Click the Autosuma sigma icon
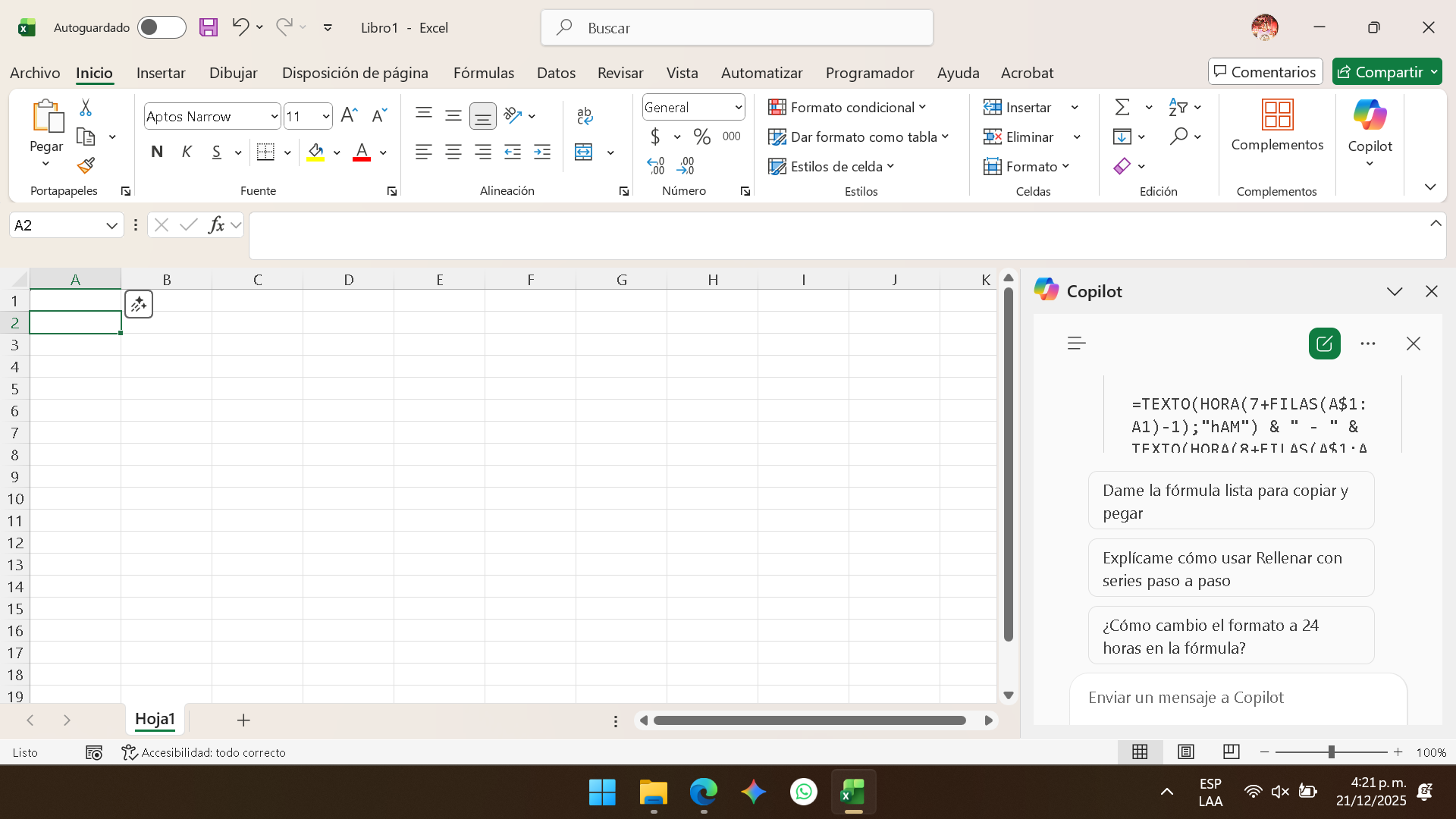The width and height of the screenshot is (1456, 819). (1121, 107)
